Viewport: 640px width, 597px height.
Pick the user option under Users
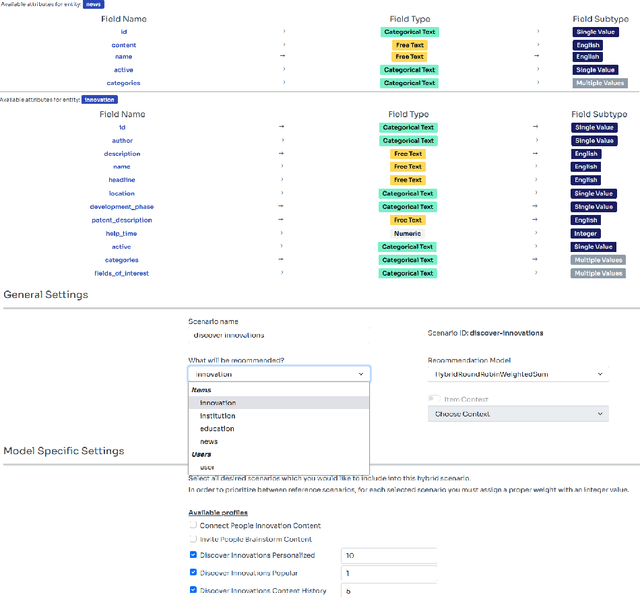coord(207,467)
